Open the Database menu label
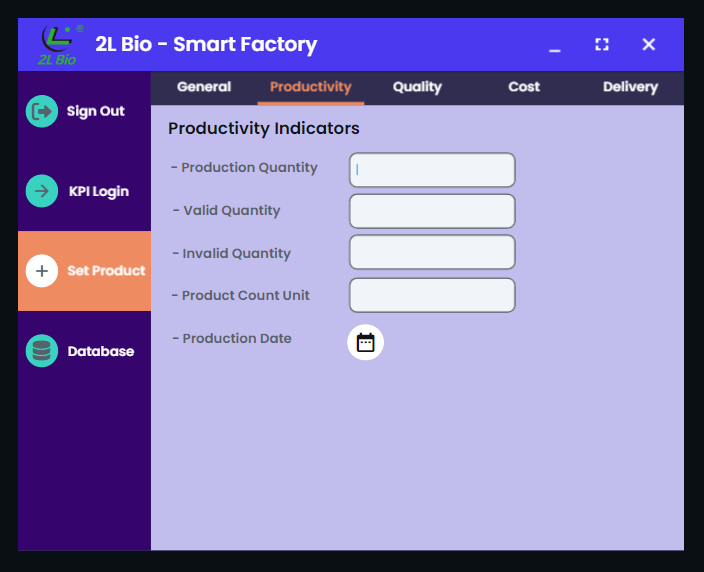The image size is (704, 572). pyautogui.click(x=101, y=351)
